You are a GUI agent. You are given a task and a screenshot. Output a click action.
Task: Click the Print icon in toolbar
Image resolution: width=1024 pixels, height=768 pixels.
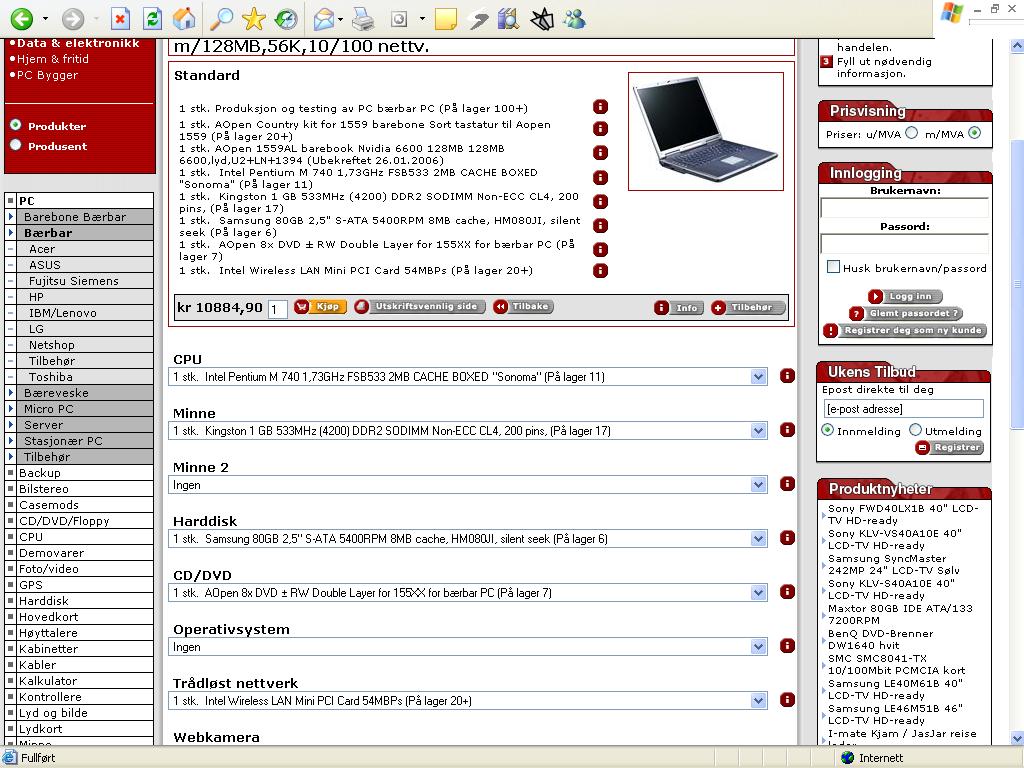[x=362, y=20]
